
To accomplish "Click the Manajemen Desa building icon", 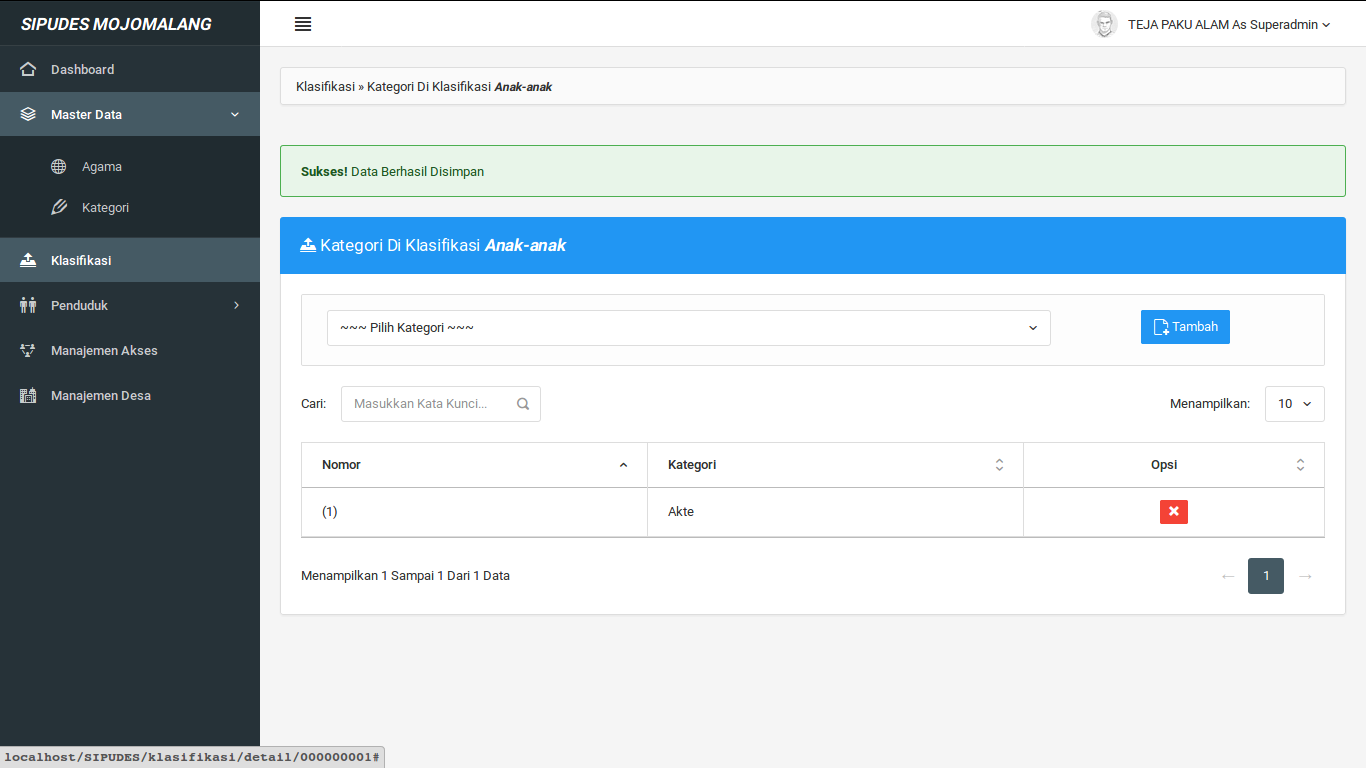I will pyautogui.click(x=28, y=395).
